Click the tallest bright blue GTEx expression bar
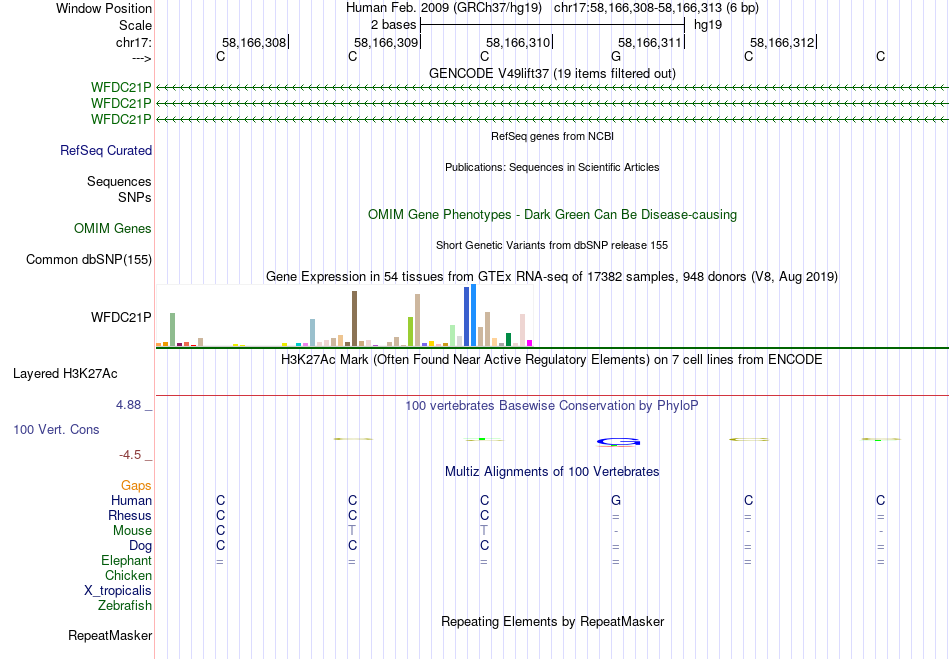Screen dimensions: 950x659 pyautogui.click(x=474, y=315)
